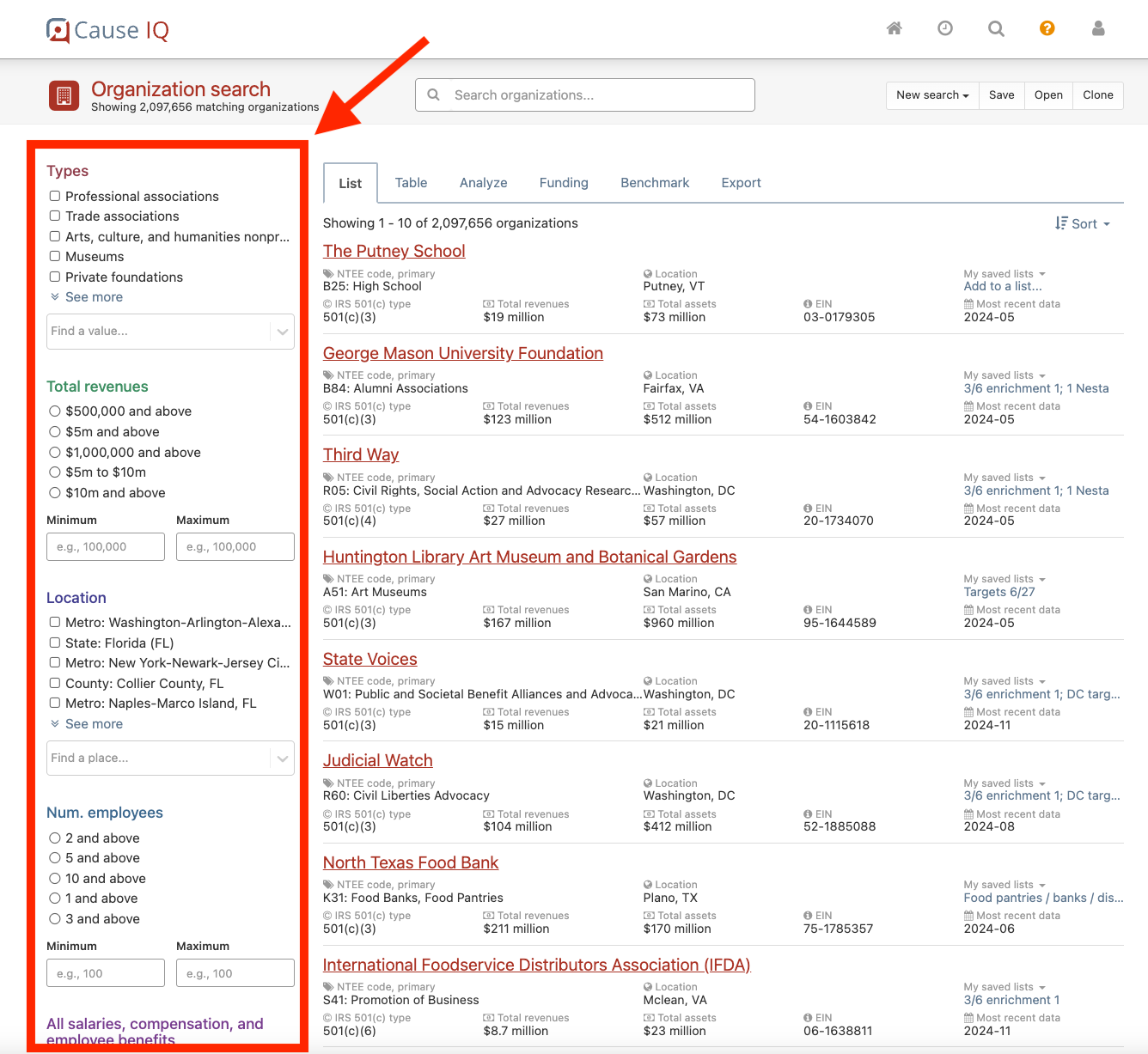1148x1054 pixels.
Task: Open George Mason University Foundation
Action: 463,353
